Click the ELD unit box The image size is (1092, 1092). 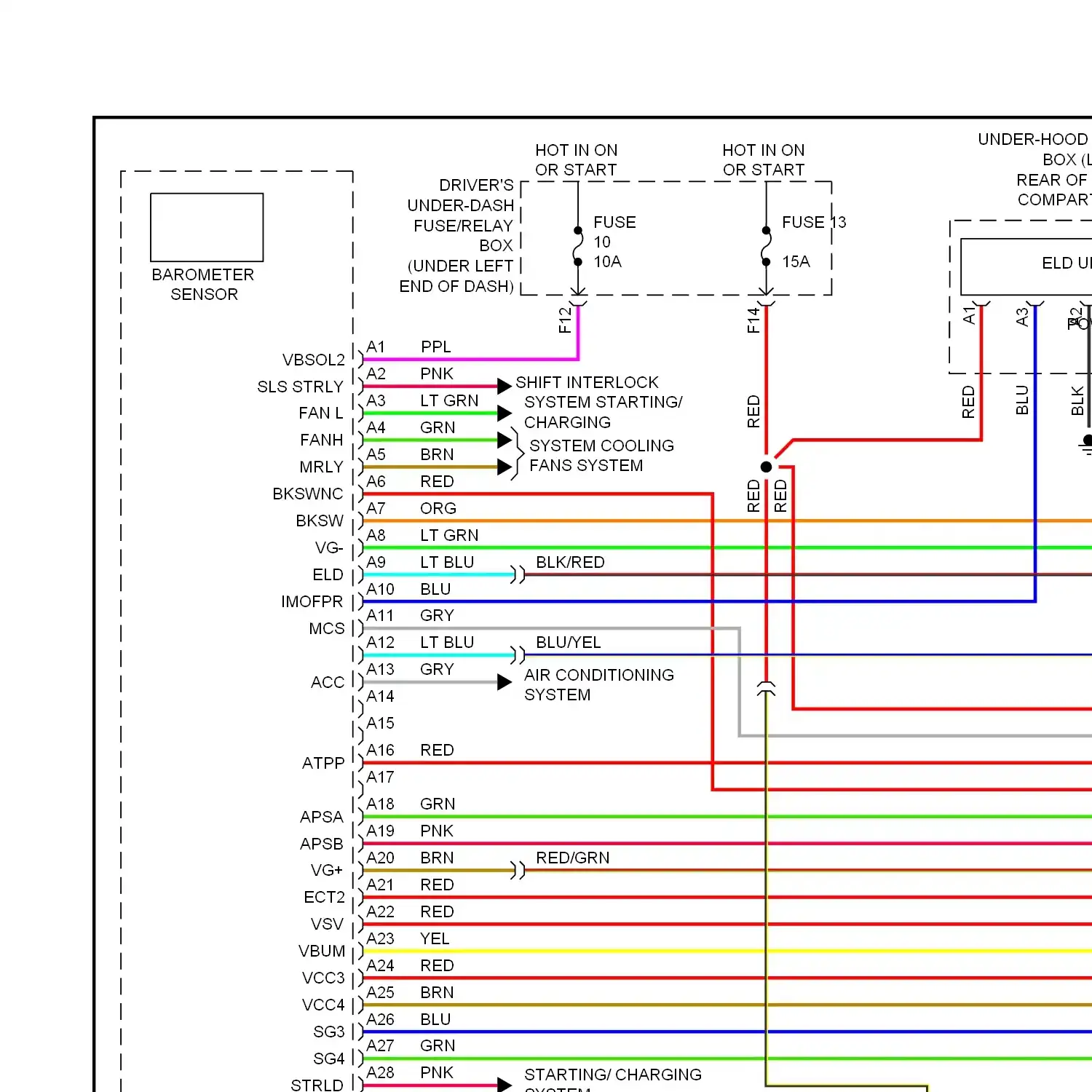[1026, 266]
